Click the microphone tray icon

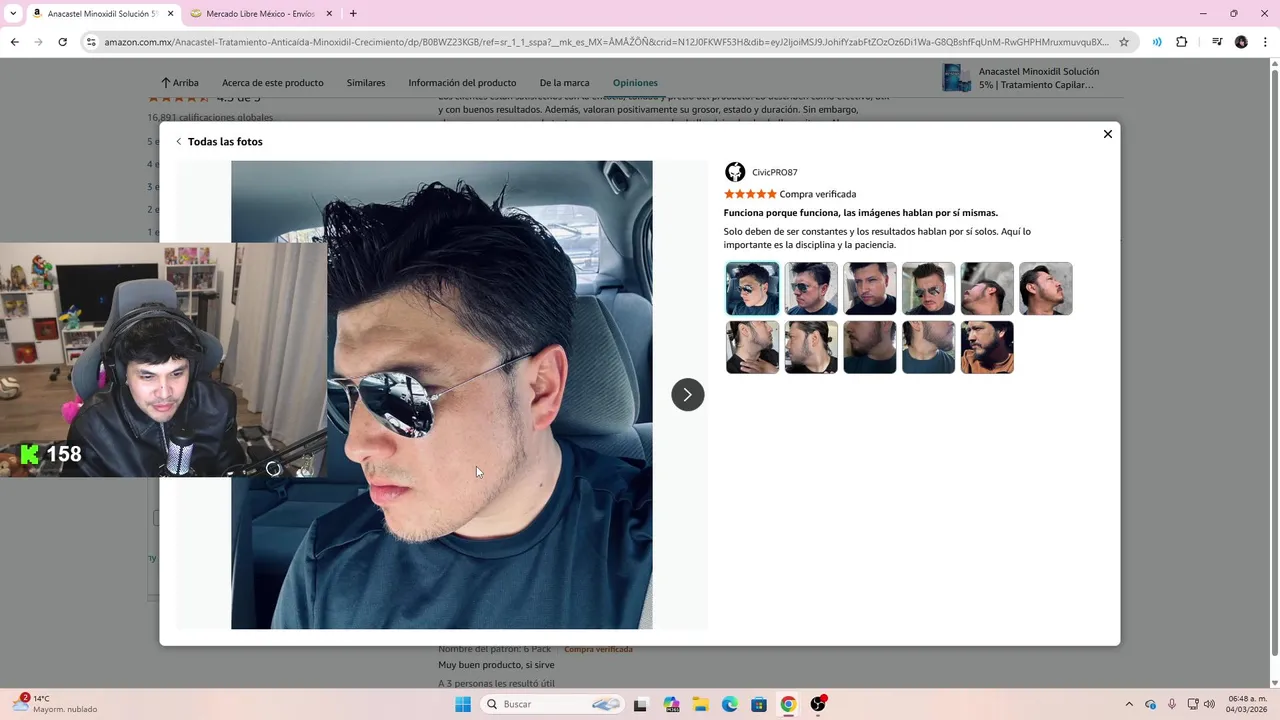[x=1172, y=704]
